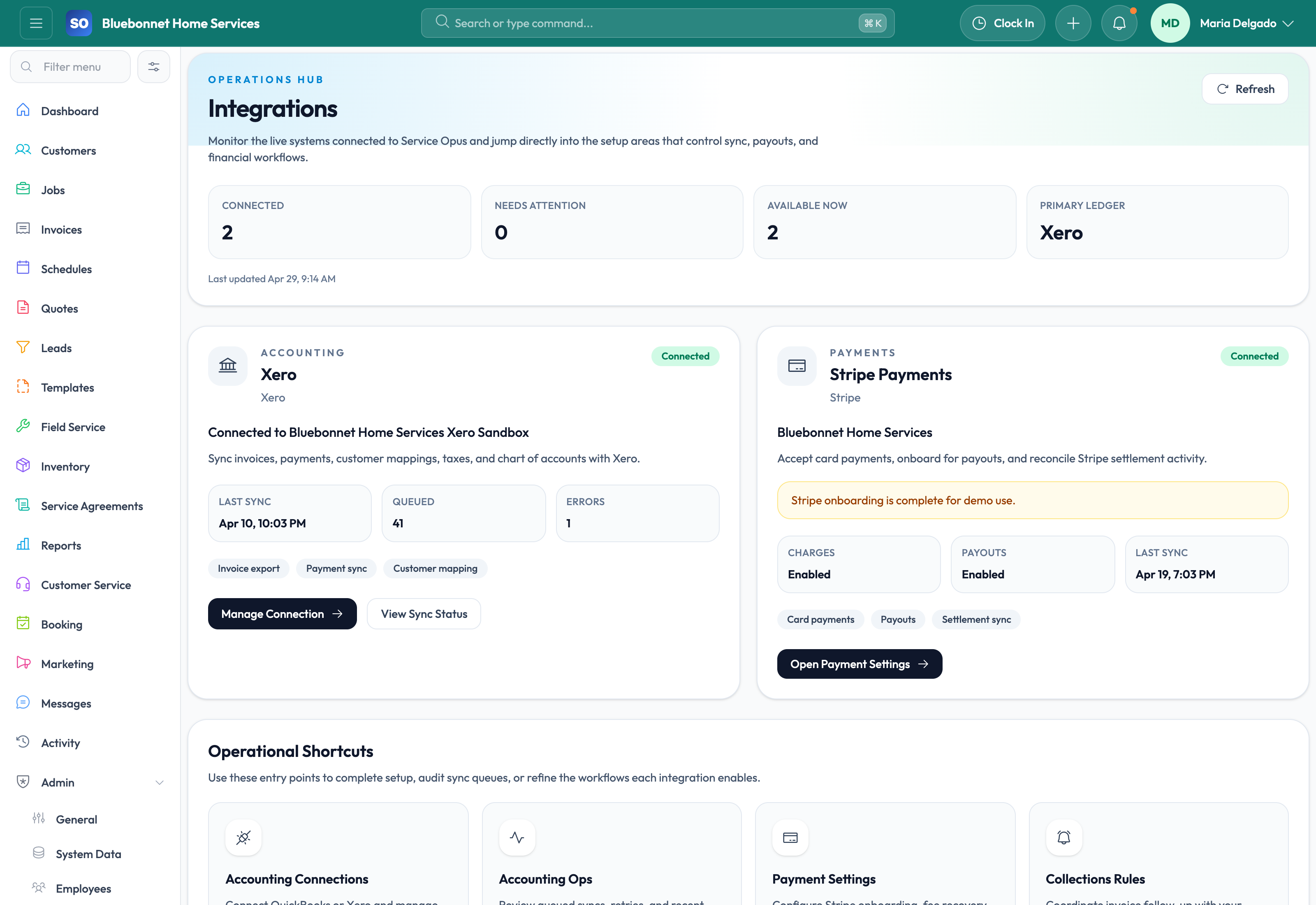The width and height of the screenshot is (1316, 905).
Task: Click the Clock In button
Action: point(1002,23)
